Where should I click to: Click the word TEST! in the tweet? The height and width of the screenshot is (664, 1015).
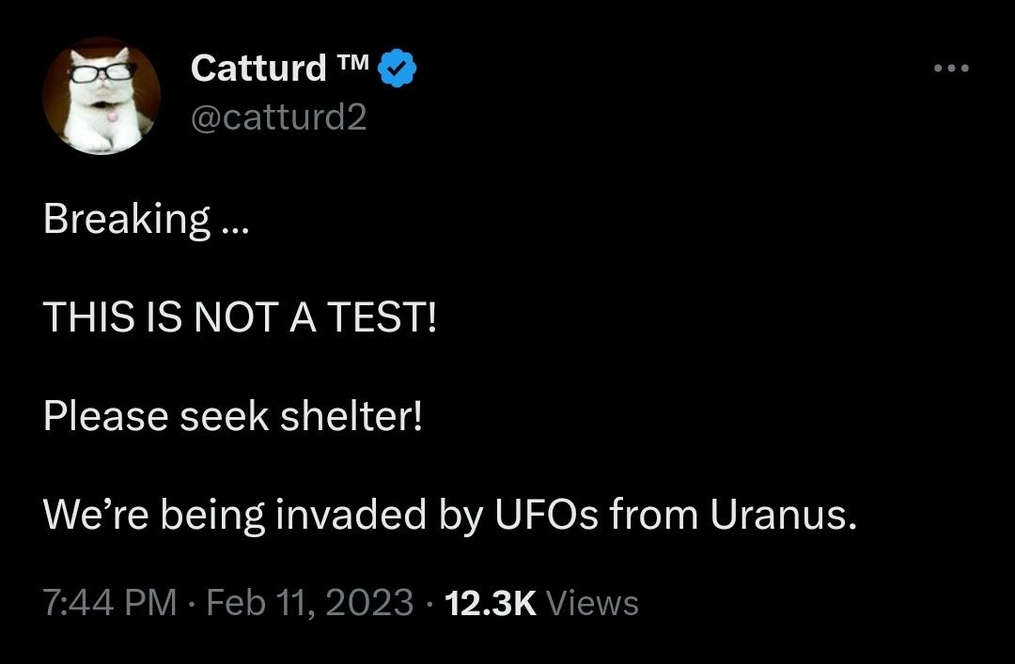382,318
